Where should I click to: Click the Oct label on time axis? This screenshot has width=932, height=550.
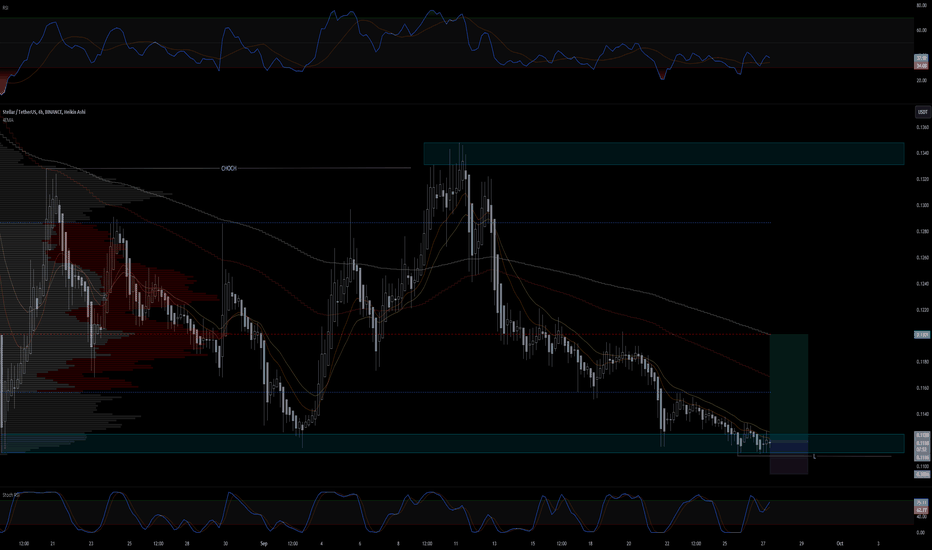[840, 543]
